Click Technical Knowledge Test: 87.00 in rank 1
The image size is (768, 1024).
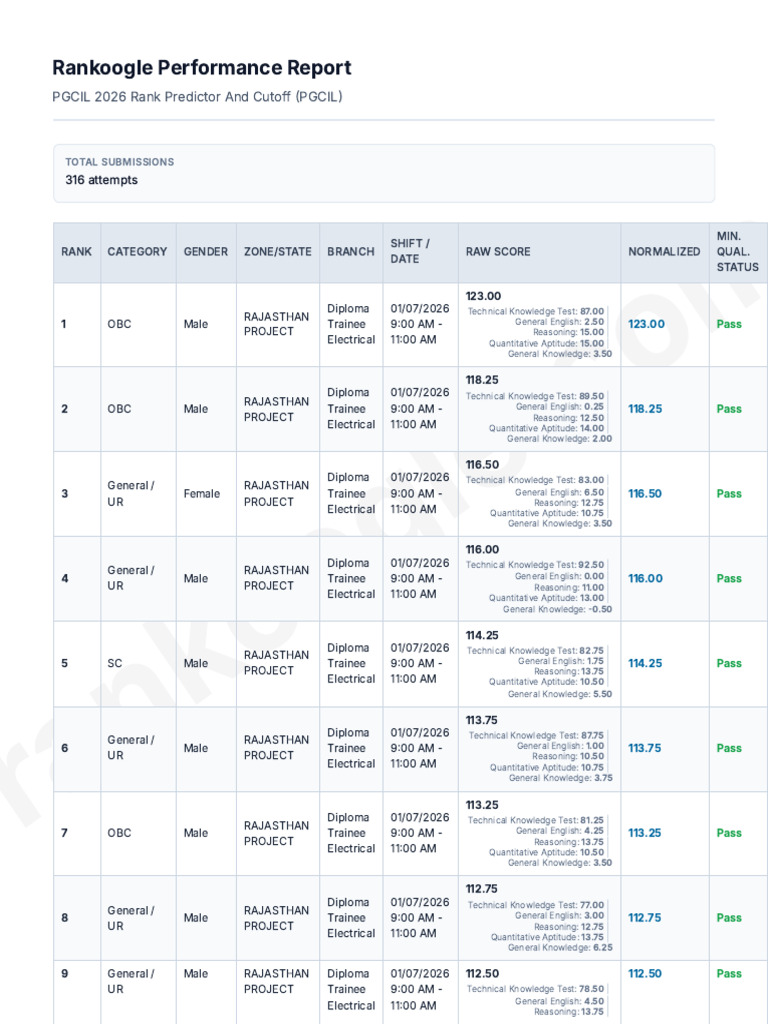tap(536, 312)
